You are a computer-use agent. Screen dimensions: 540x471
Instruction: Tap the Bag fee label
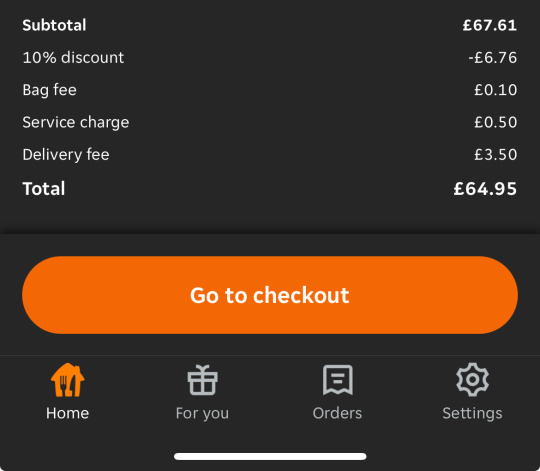[x=50, y=90]
